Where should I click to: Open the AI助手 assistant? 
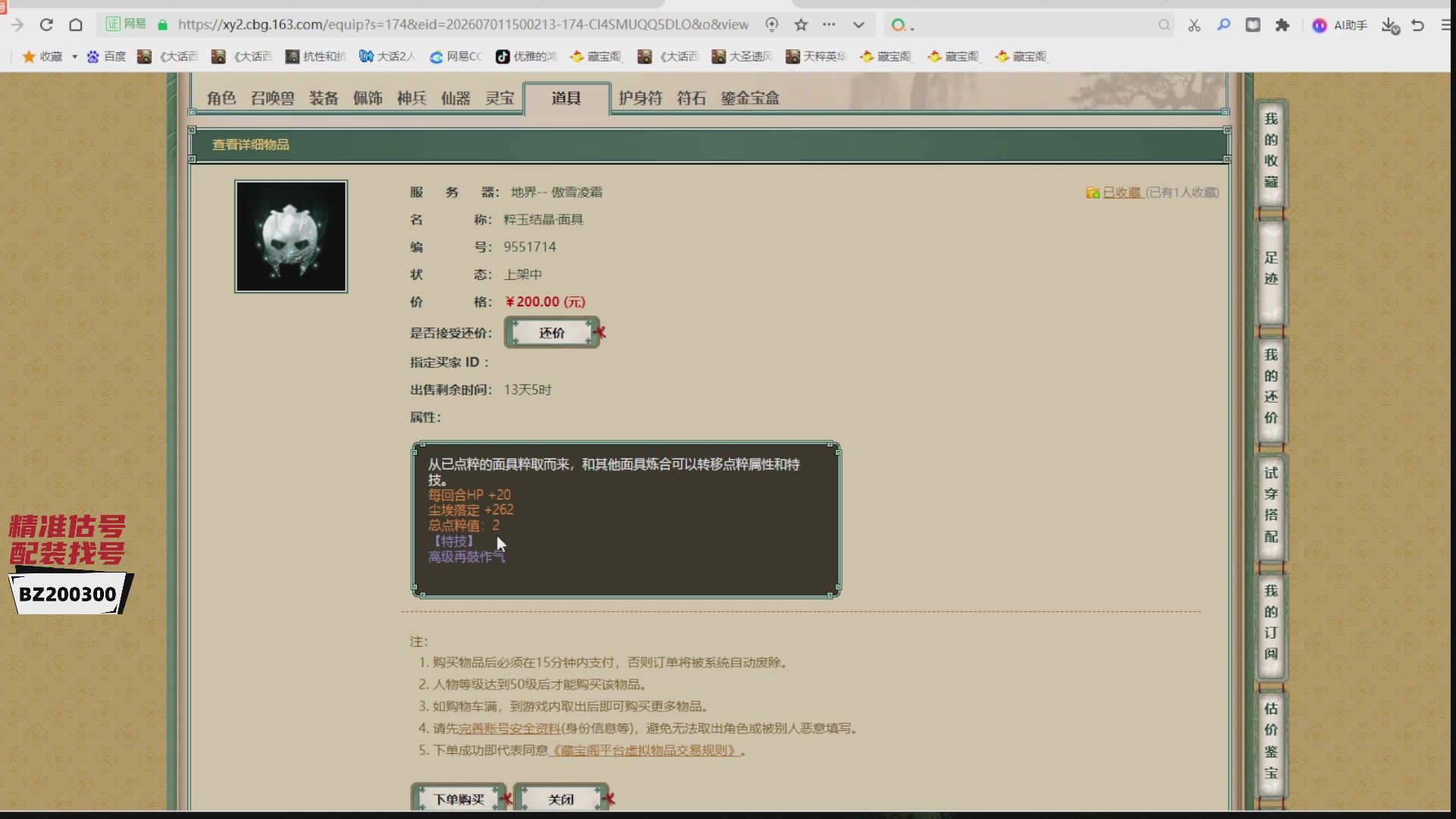(x=1340, y=25)
